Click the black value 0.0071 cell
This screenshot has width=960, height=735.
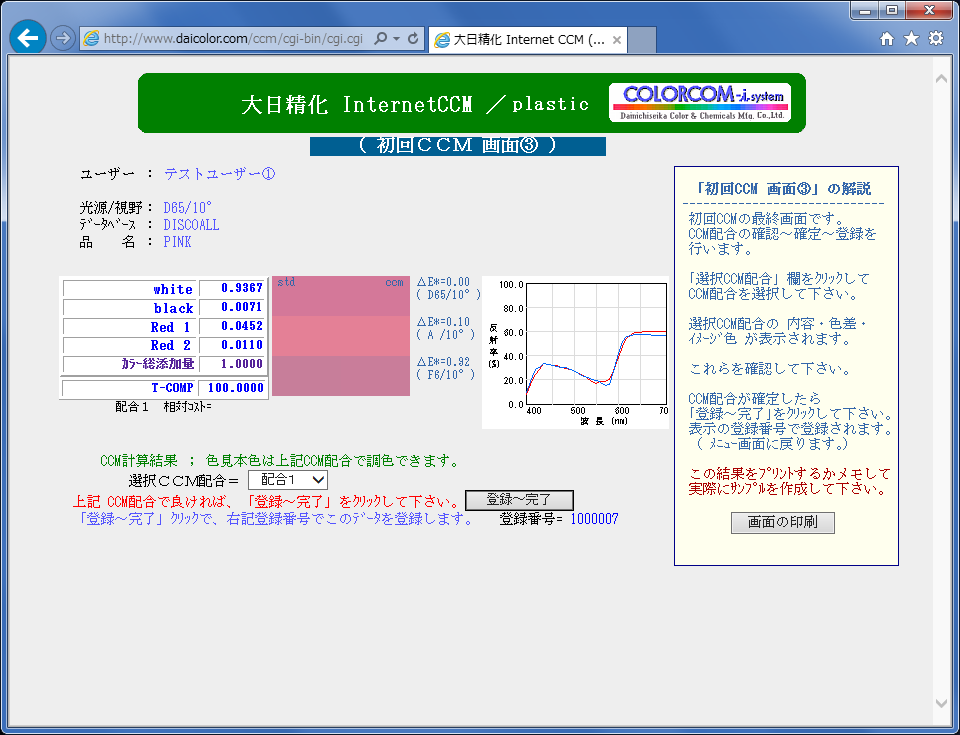pyautogui.click(x=233, y=307)
